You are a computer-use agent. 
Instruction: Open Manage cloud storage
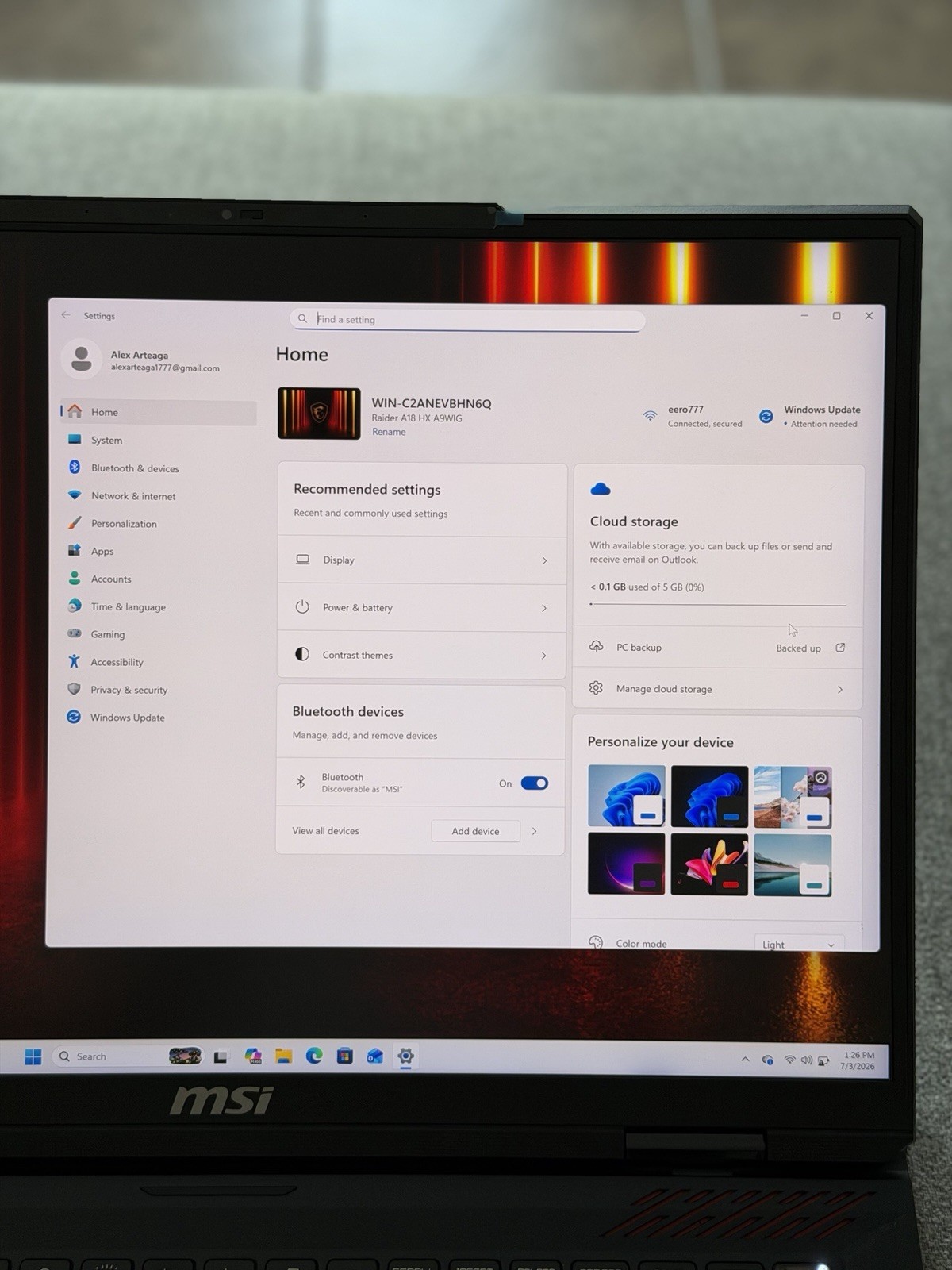pos(717,689)
